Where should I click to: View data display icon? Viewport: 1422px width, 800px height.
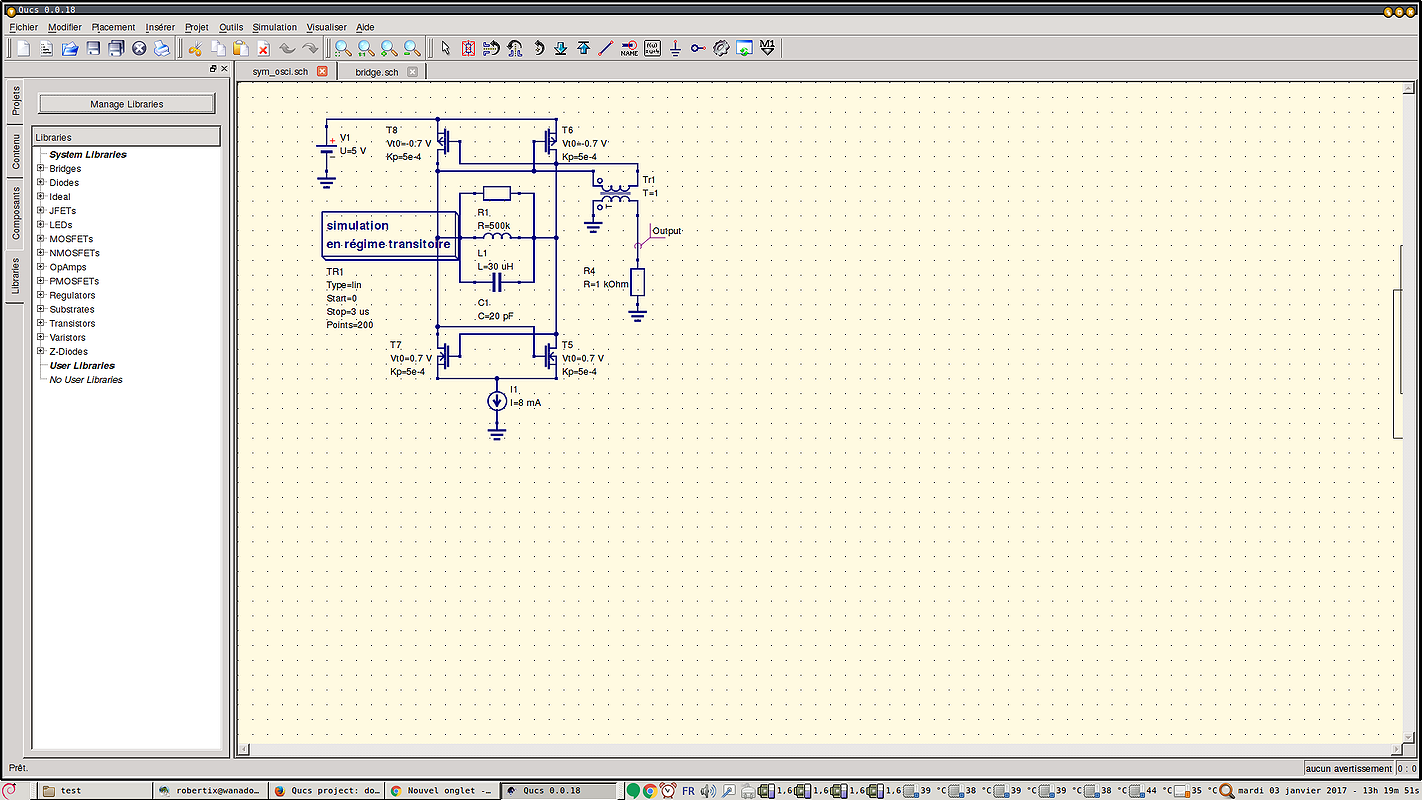(744, 48)
